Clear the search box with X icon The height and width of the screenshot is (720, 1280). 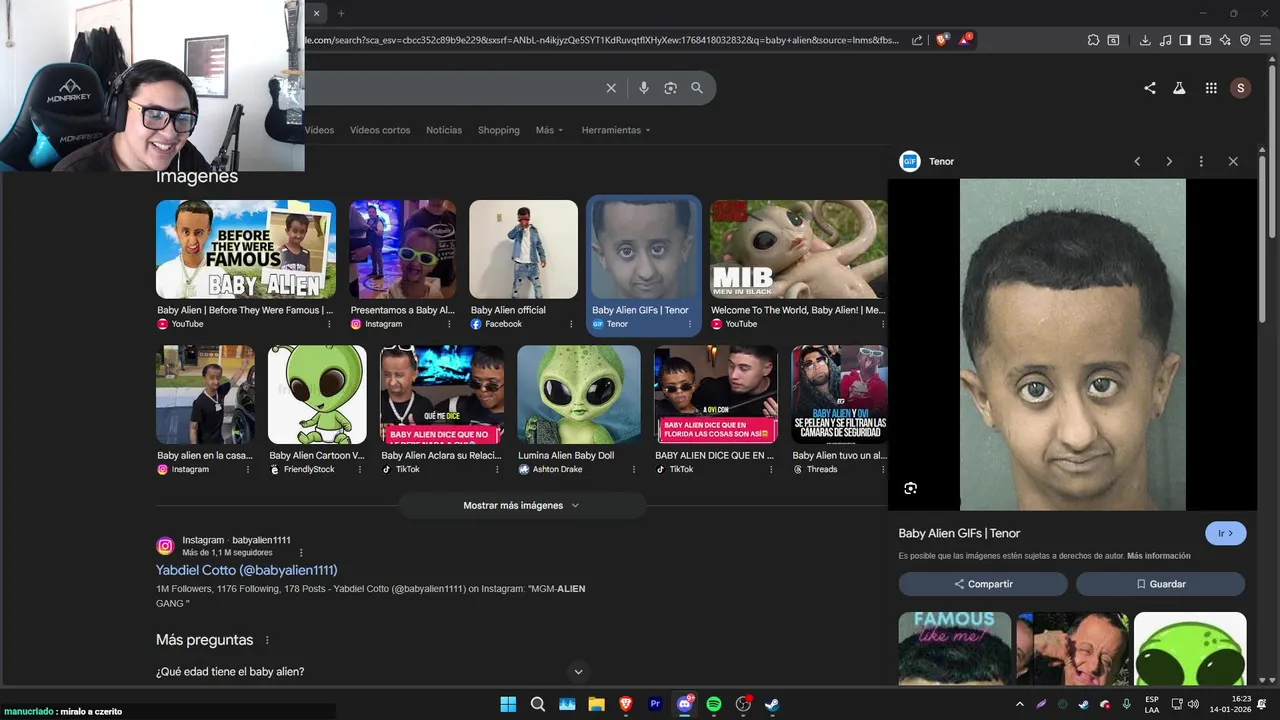tap(611, 88)
